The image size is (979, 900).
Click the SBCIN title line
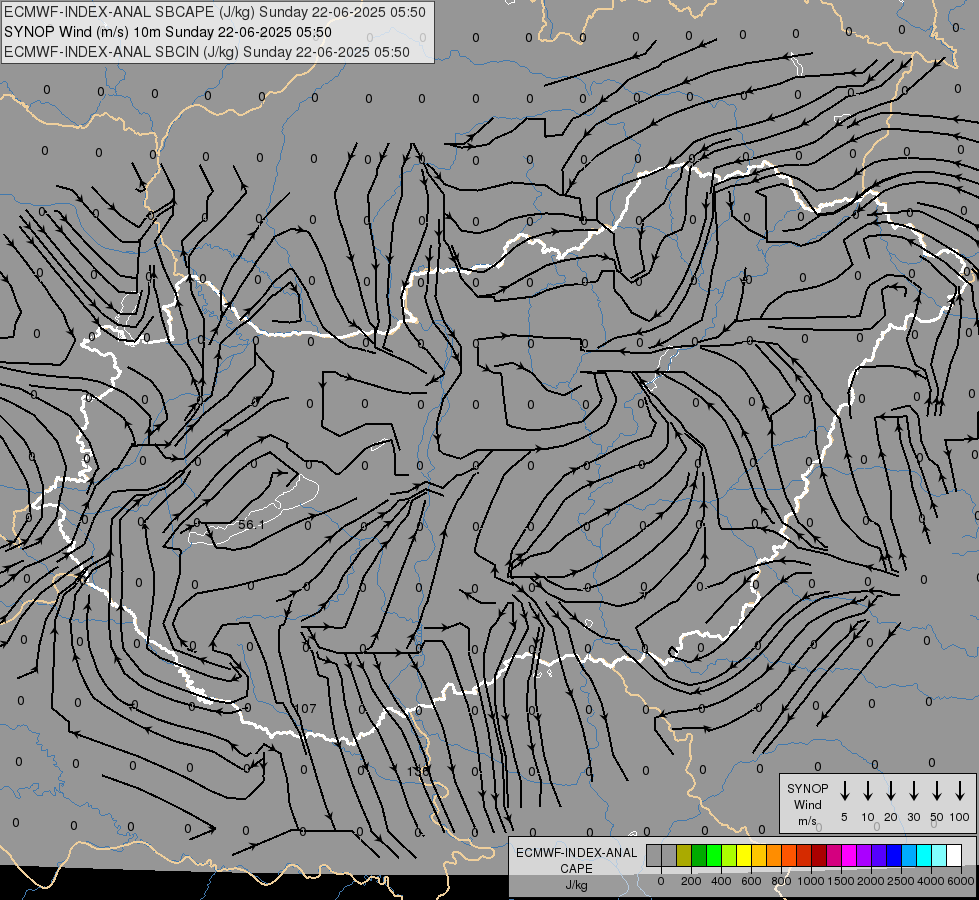pos(207,52)
